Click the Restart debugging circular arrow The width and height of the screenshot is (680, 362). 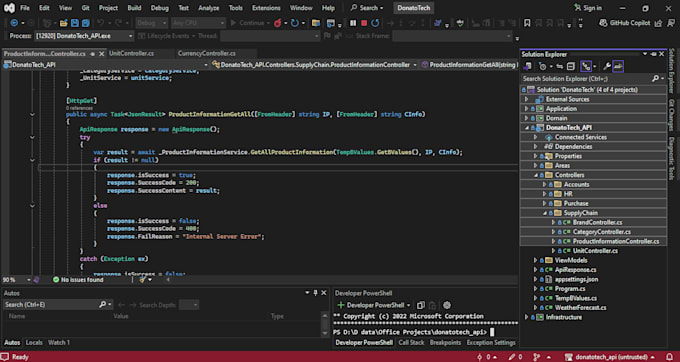click(x=375, y=23)
